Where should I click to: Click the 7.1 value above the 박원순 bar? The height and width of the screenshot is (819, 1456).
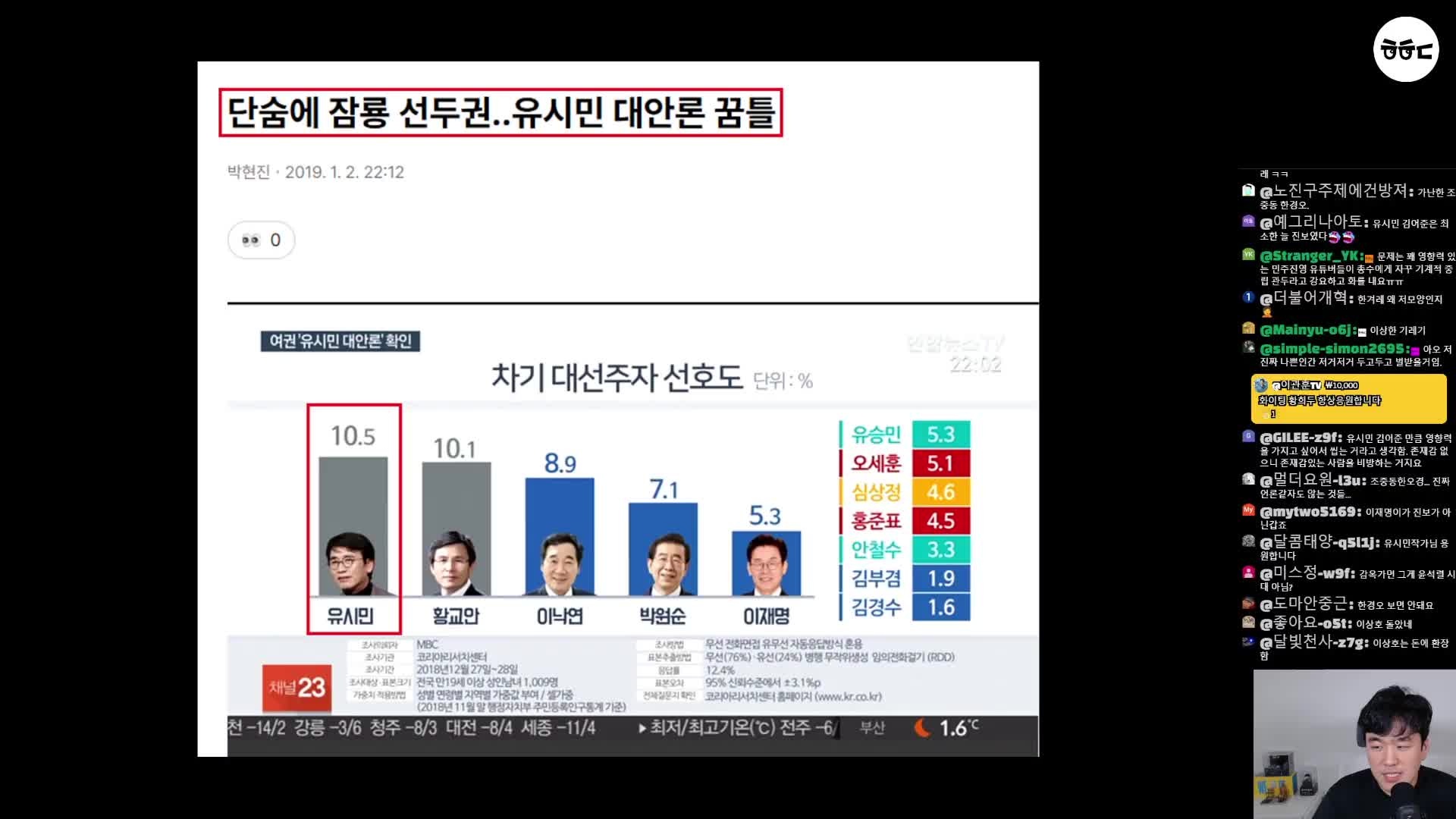pos(664,490)
